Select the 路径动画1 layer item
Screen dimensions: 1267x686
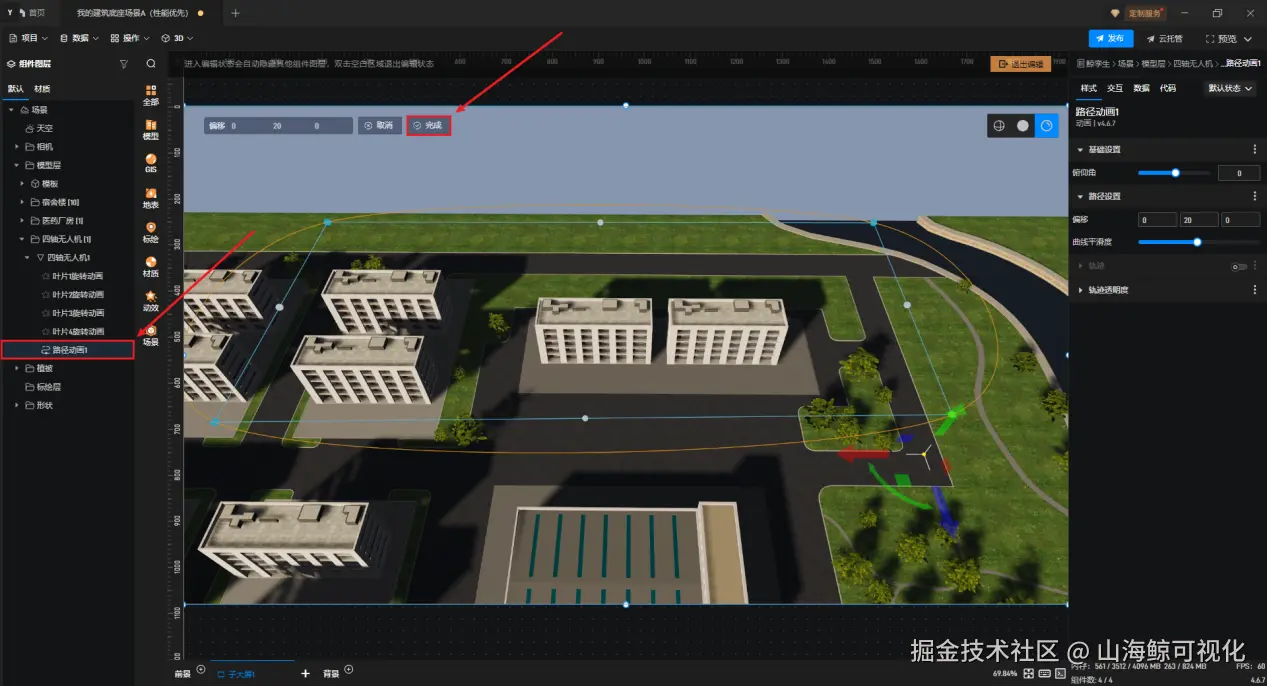[x=67, y=350]
